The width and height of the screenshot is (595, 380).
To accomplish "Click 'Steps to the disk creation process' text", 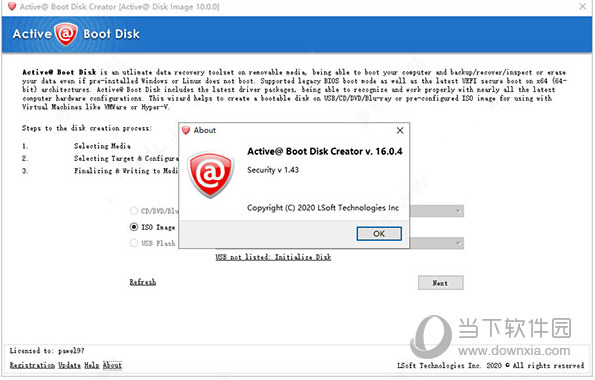I will (x=87, y=128).
